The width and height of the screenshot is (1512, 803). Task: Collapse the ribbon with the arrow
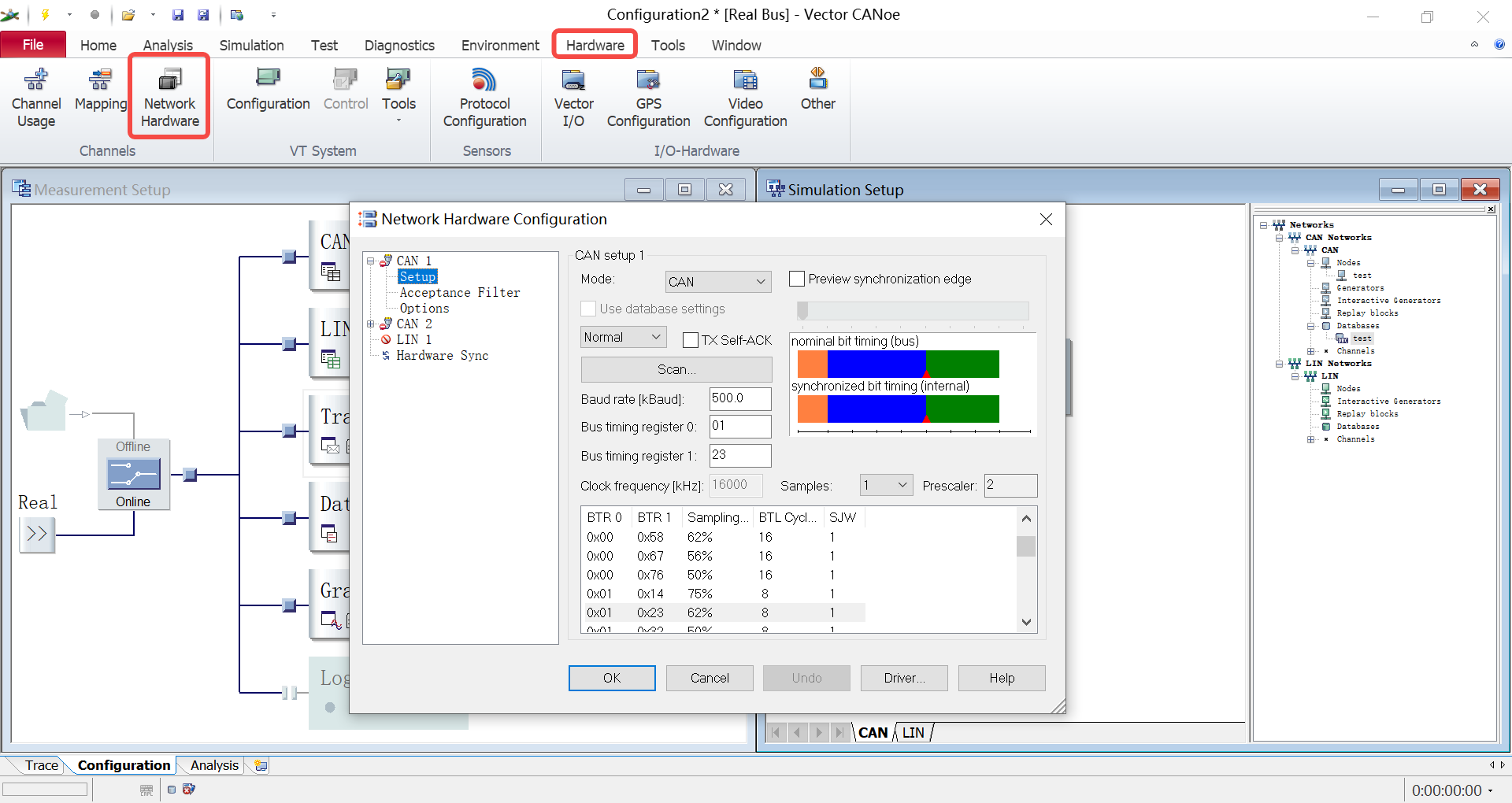(x=1474, y=44)
